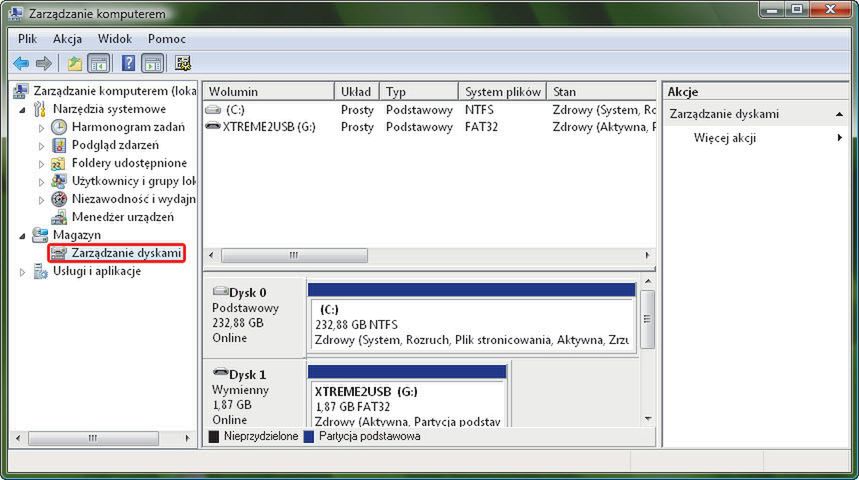Collapse the Zarządzanie dyskami actions section
The image size is (859, 480).
pos(839,115)
